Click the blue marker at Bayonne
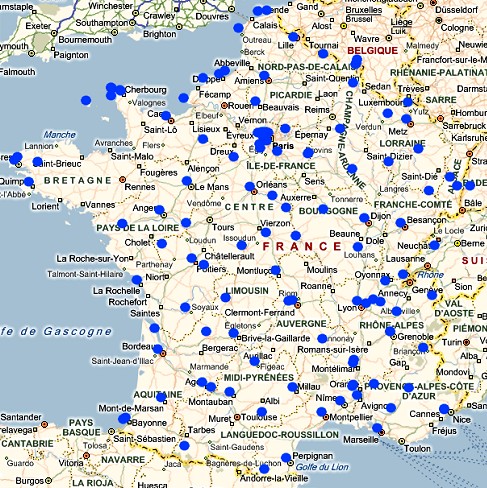 click(x=124, y=418)
